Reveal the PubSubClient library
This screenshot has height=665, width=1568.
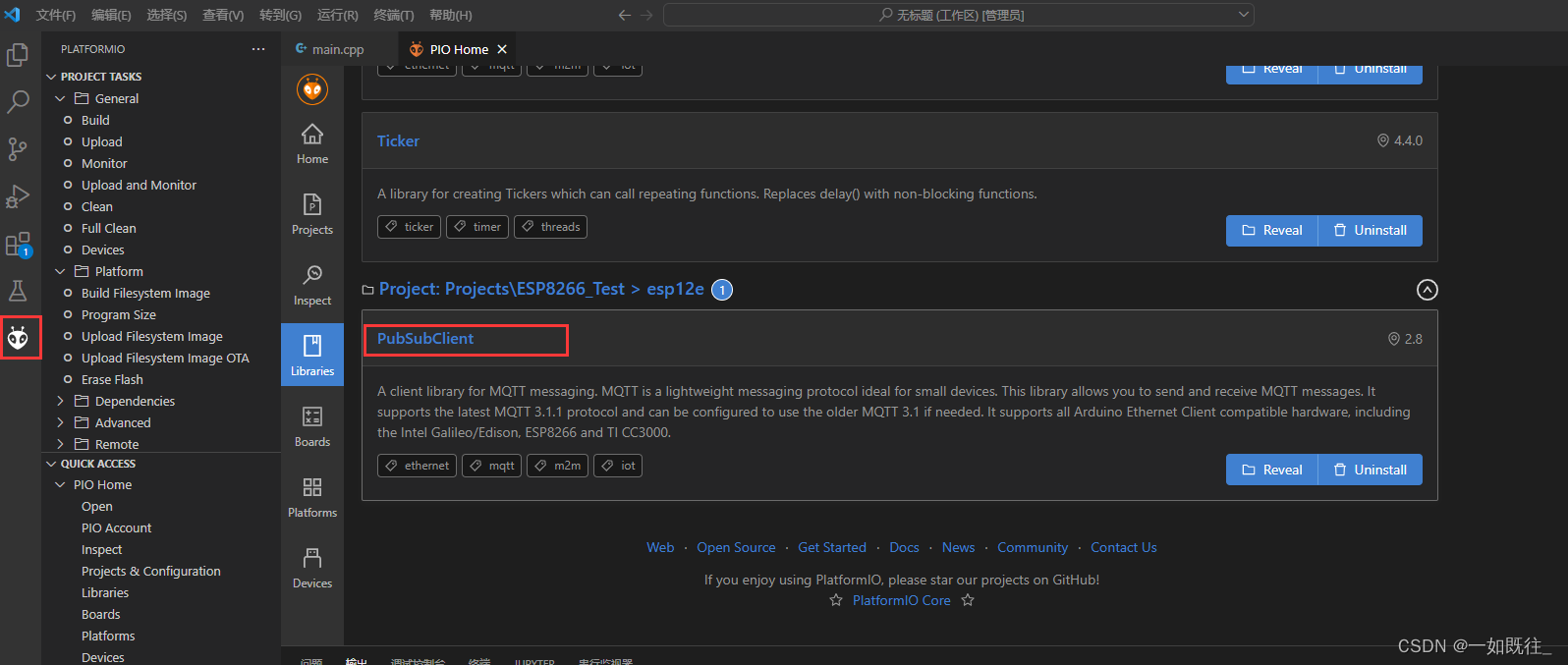point(1272,470)
